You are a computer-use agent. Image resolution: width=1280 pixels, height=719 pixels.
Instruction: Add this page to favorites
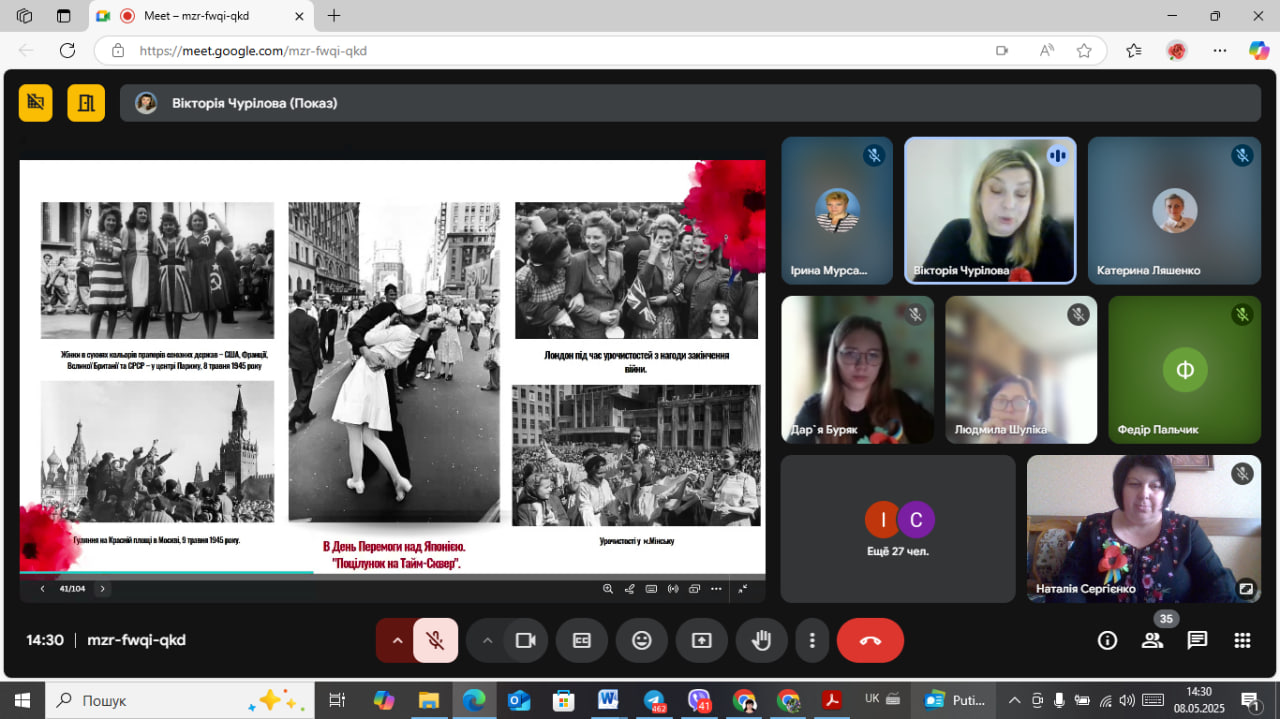click(1084, 50)
